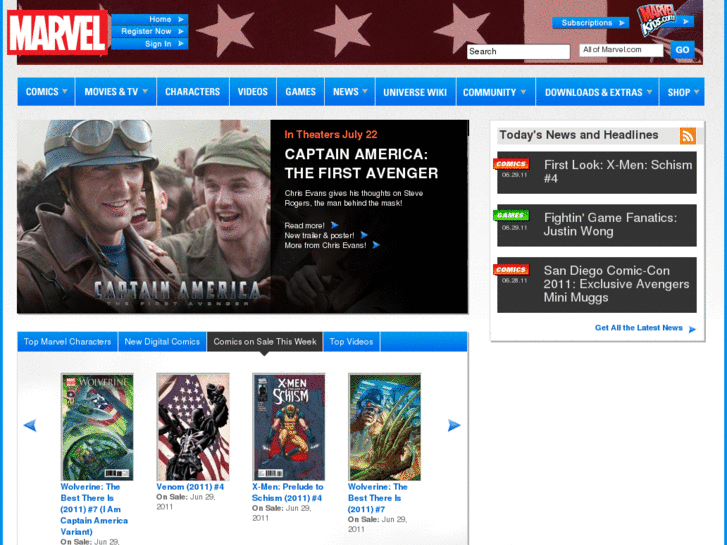Click Today's News and Headlines heading
The height and width of the screenshot is (545, 727).
[x=579, y=135]
